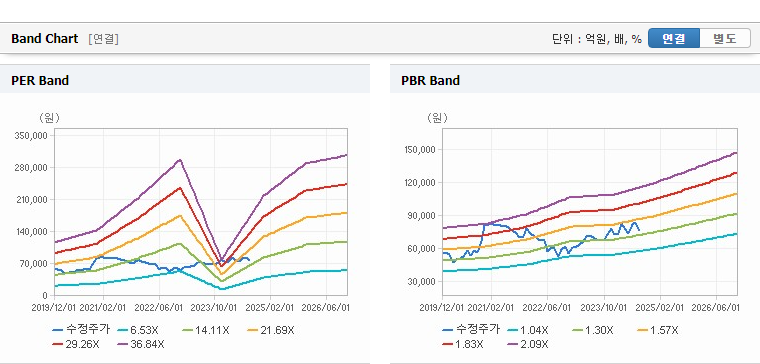Click the 단위 : 억원, 배, % unit text

597,39
